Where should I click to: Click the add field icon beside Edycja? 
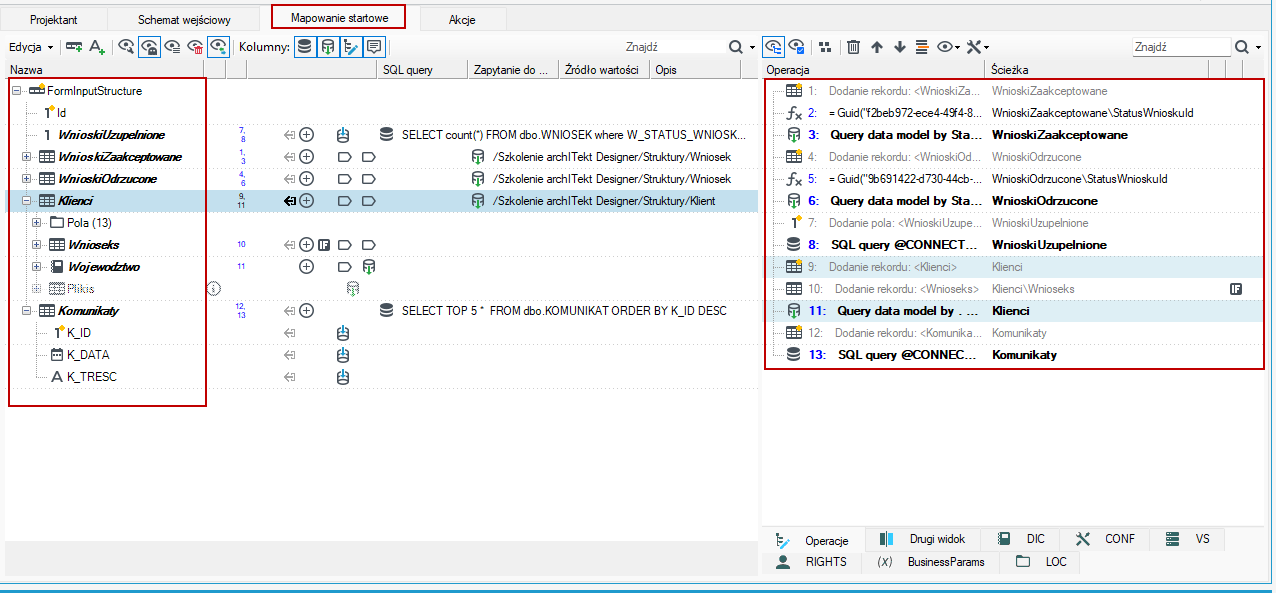(x=74, y=47)
